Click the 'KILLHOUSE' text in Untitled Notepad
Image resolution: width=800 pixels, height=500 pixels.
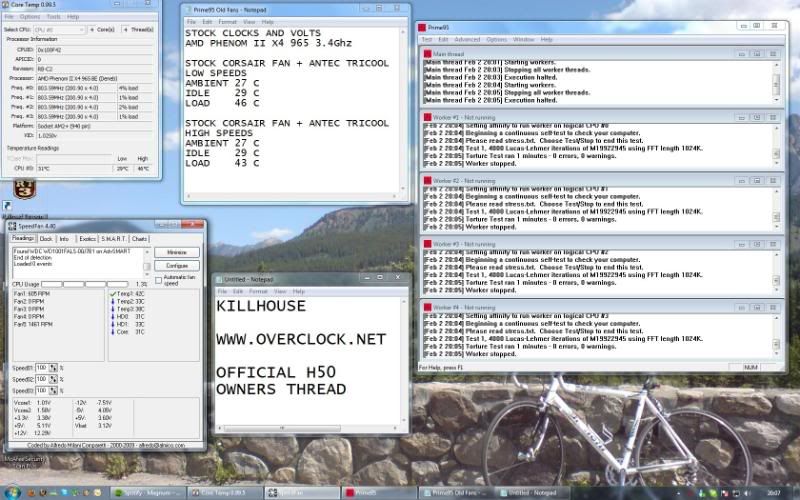(x=261, y=306)
